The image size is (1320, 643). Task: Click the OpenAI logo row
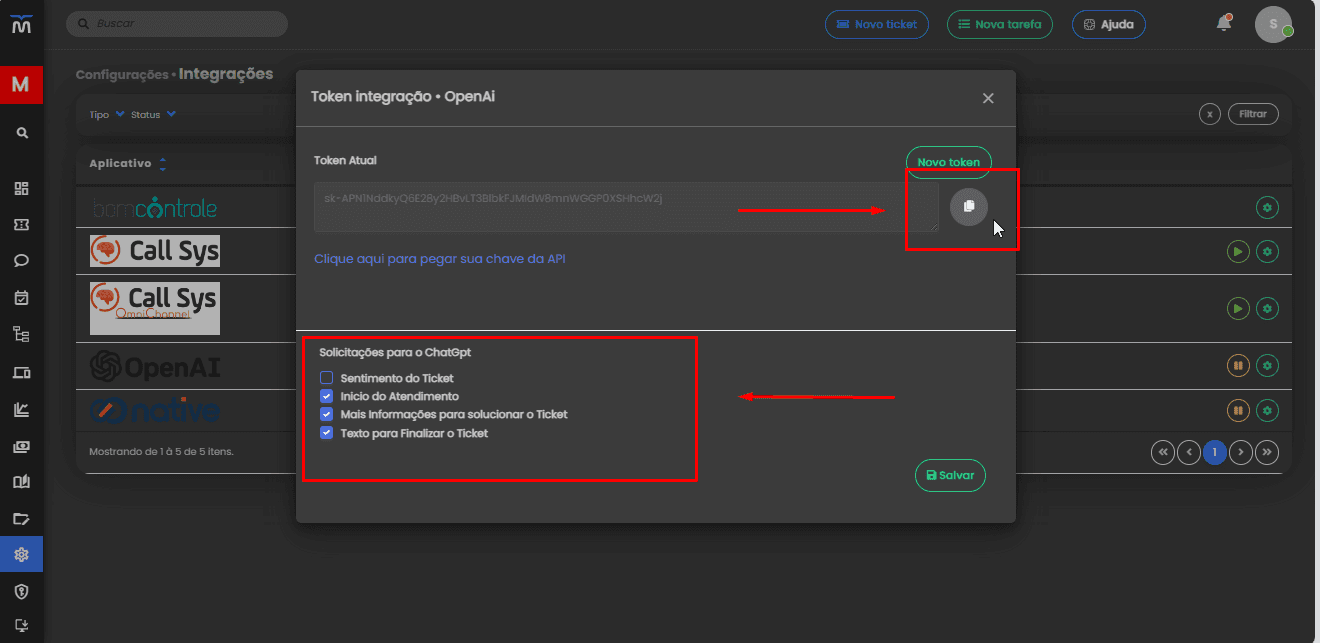pyautogui.click(x=155, y=366)
